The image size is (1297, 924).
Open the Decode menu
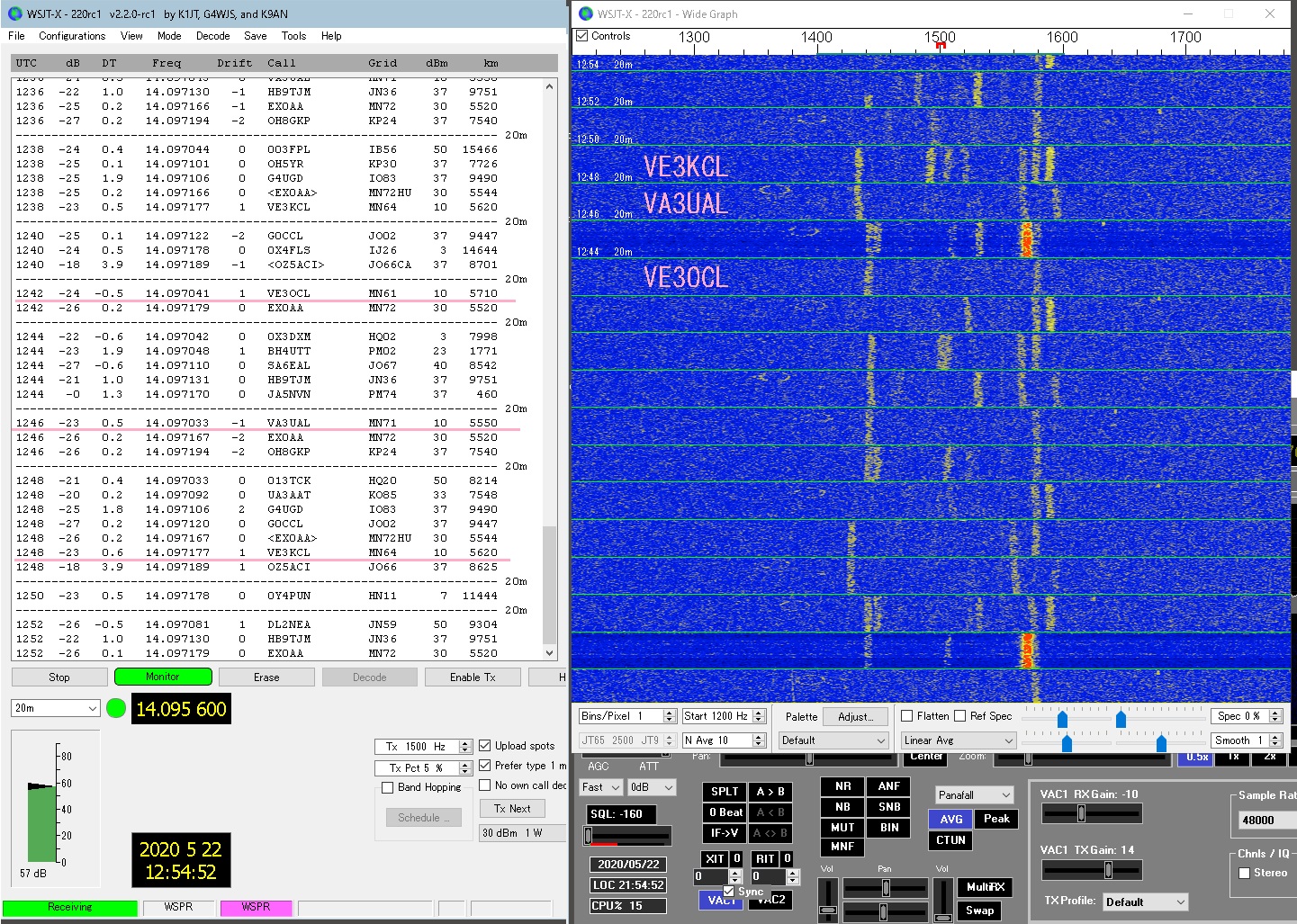212,36
